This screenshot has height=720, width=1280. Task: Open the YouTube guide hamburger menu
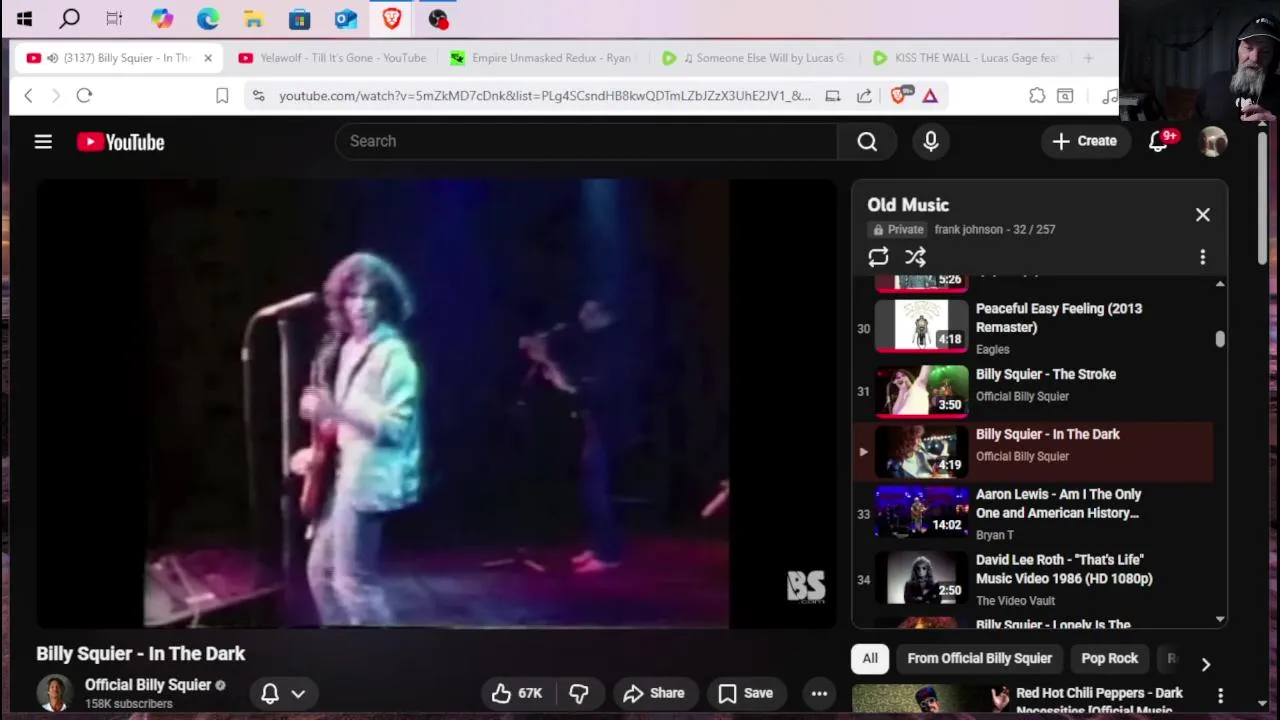pos(43,142)
